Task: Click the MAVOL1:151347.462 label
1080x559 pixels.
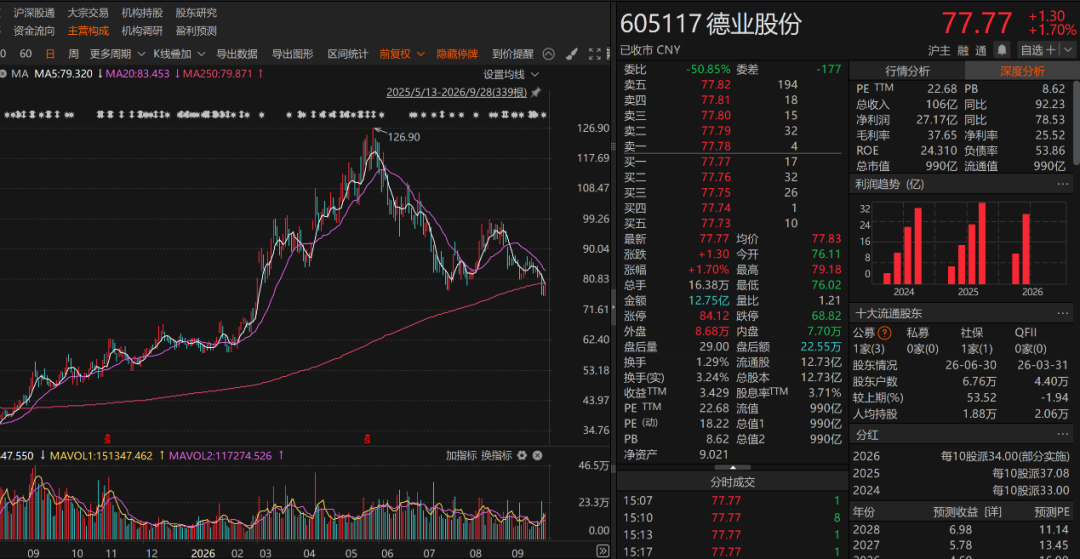Action: tap(101, 456)
